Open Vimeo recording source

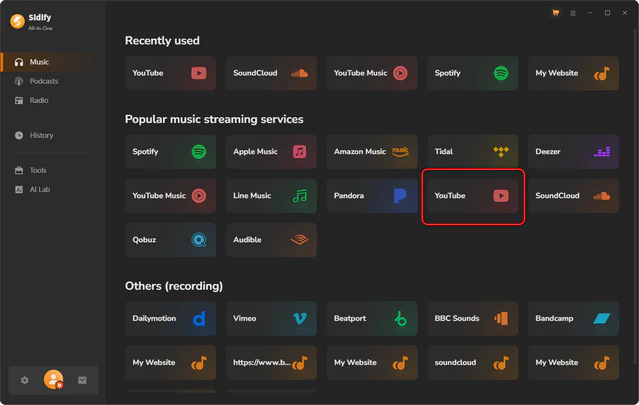point(271,318)
